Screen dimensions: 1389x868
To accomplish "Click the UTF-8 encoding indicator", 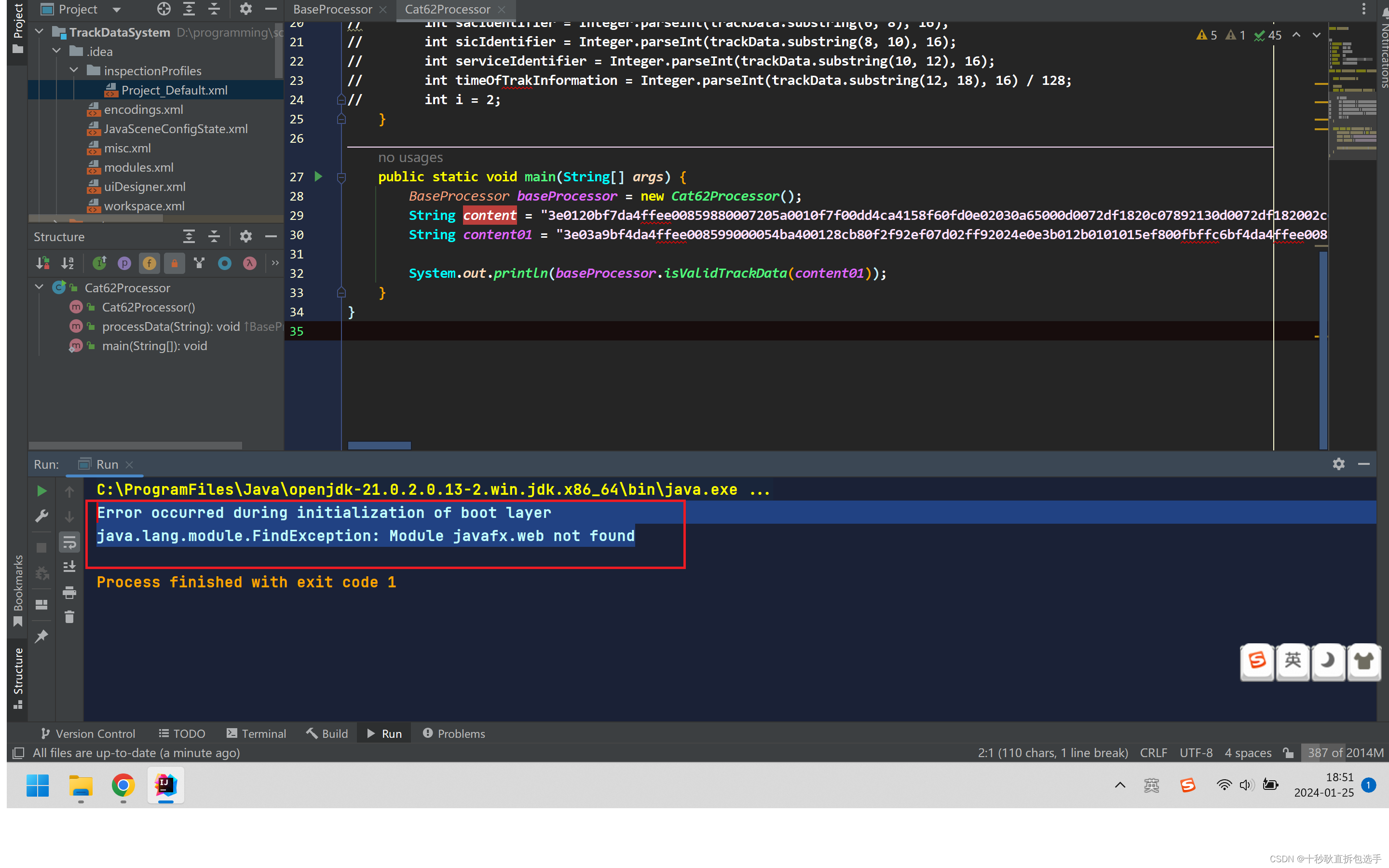I will tap(1196, 753).
